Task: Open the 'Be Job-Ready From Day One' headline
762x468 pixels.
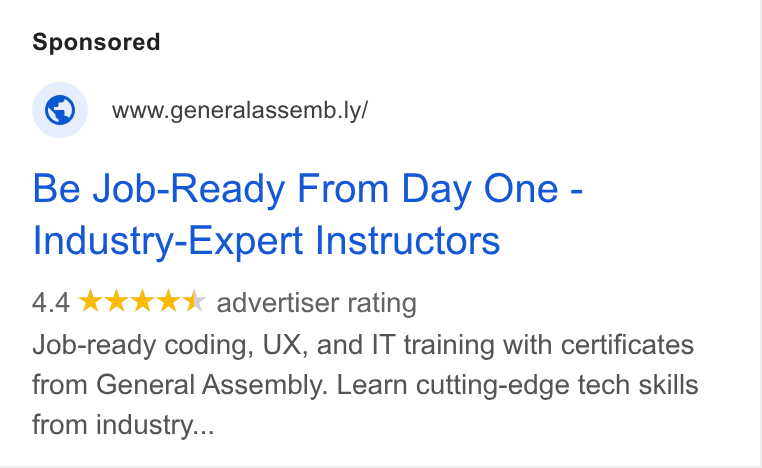Action: pyautogui.click(x=308, y=189)
